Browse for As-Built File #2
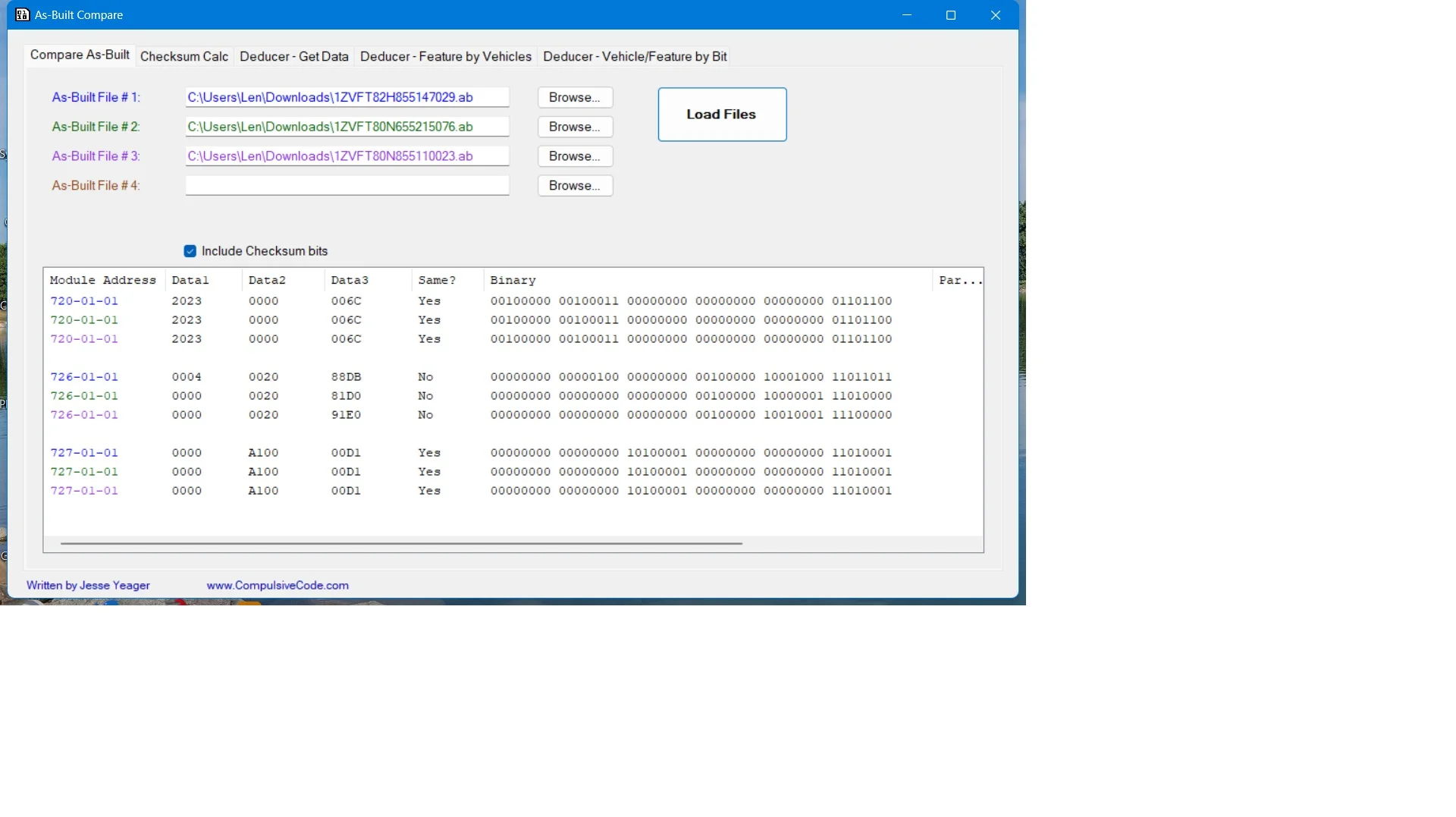 (x=575, y=127)
